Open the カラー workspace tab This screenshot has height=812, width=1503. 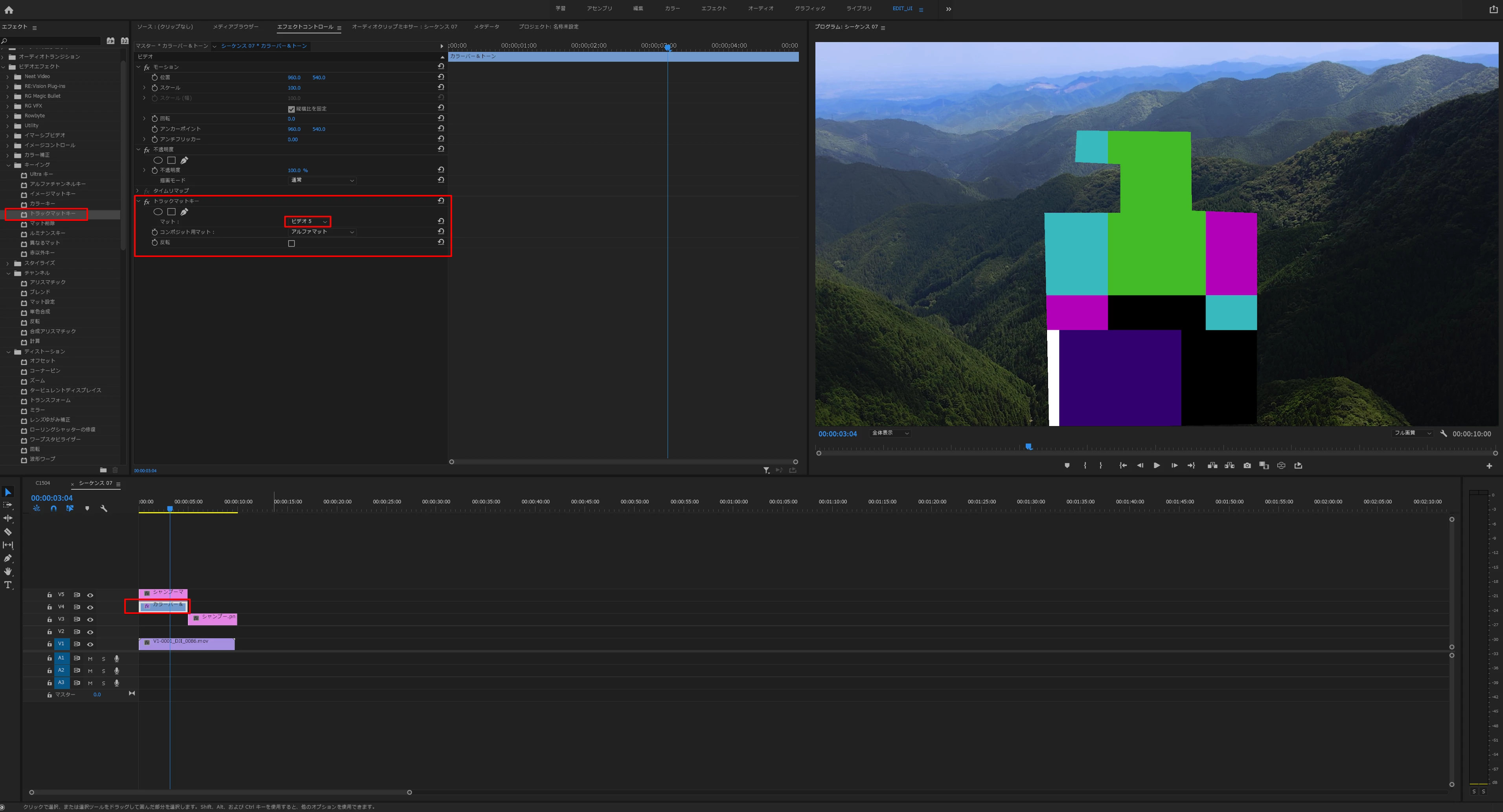point(672,9)
